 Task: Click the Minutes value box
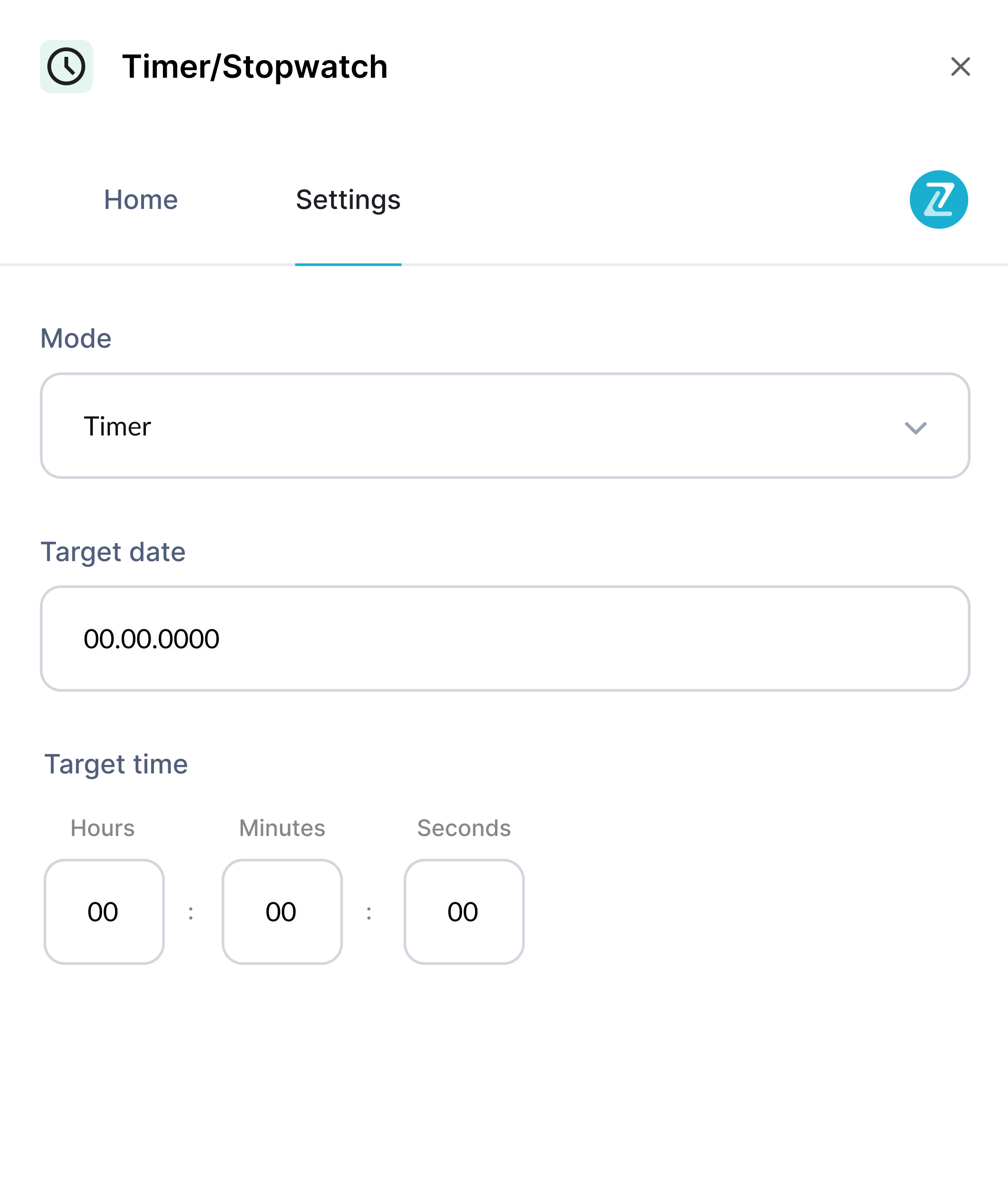(282, 912)
